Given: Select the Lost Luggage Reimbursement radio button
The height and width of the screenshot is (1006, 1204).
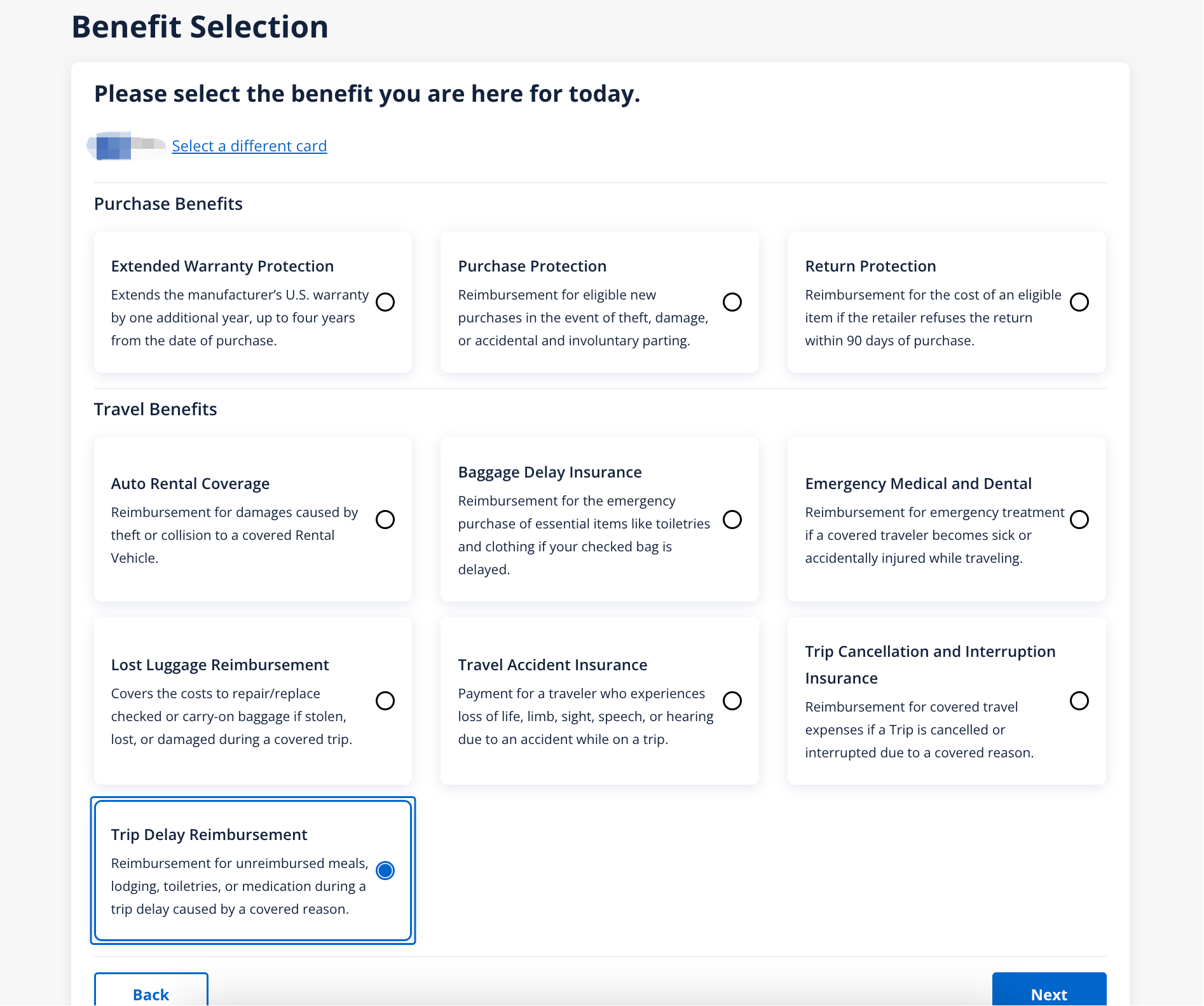Looking at the screenshot, I should point(385,701).
